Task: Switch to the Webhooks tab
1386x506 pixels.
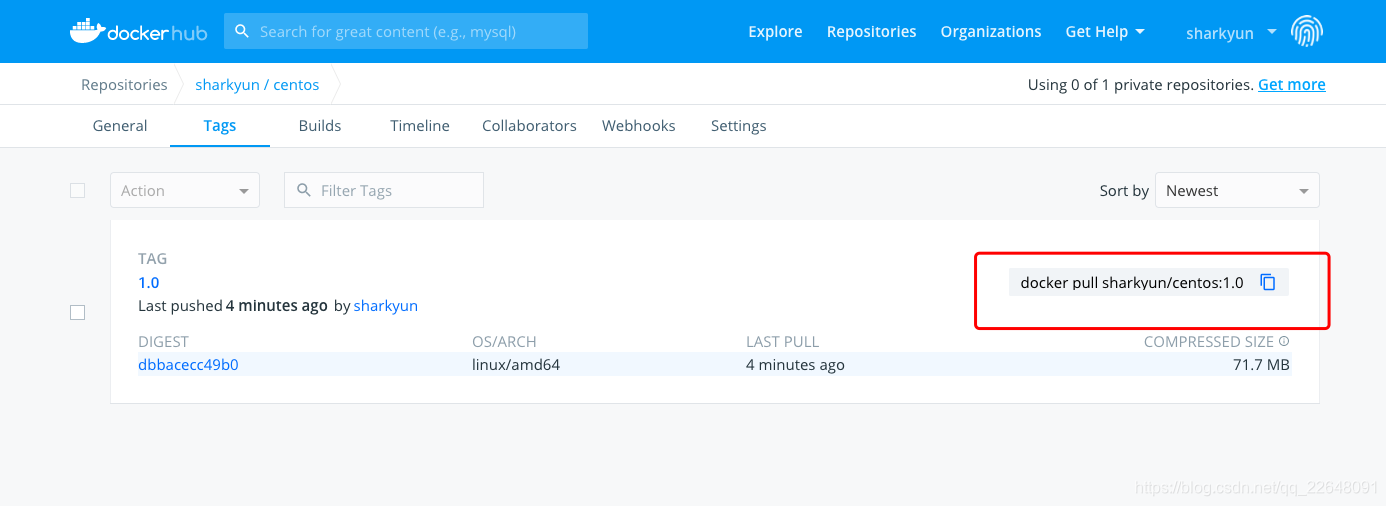Action: pyautogui.click(x=639, y=126)
